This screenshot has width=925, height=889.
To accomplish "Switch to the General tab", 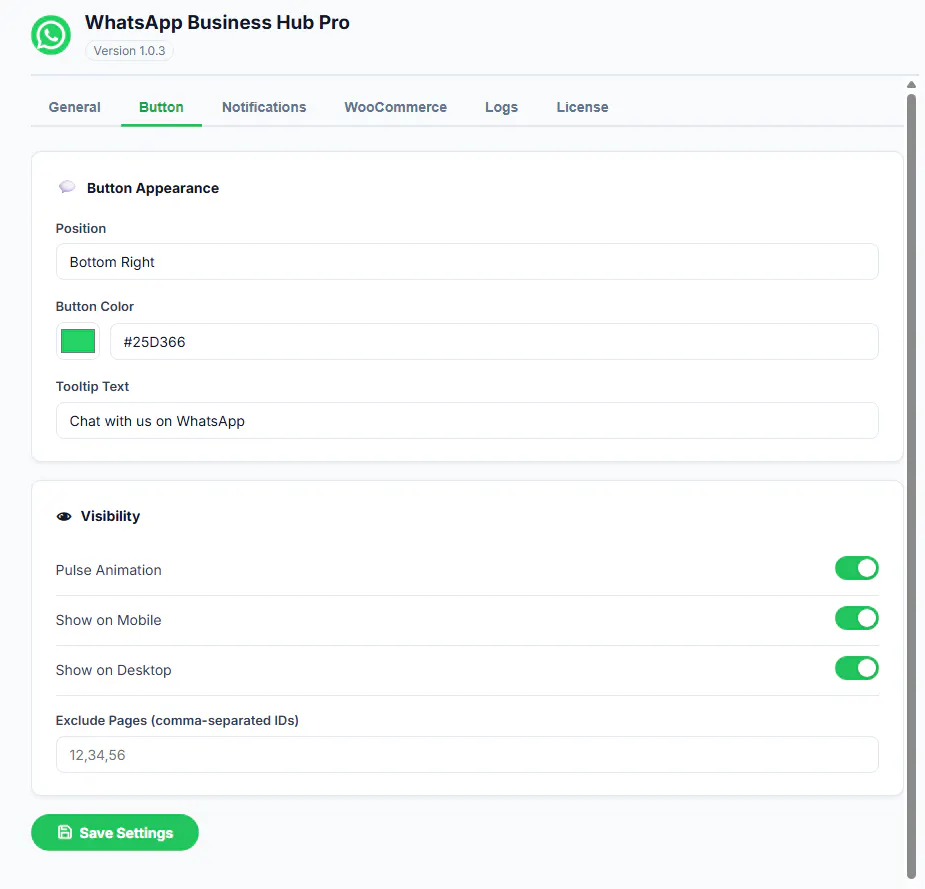I will [74, 107].
